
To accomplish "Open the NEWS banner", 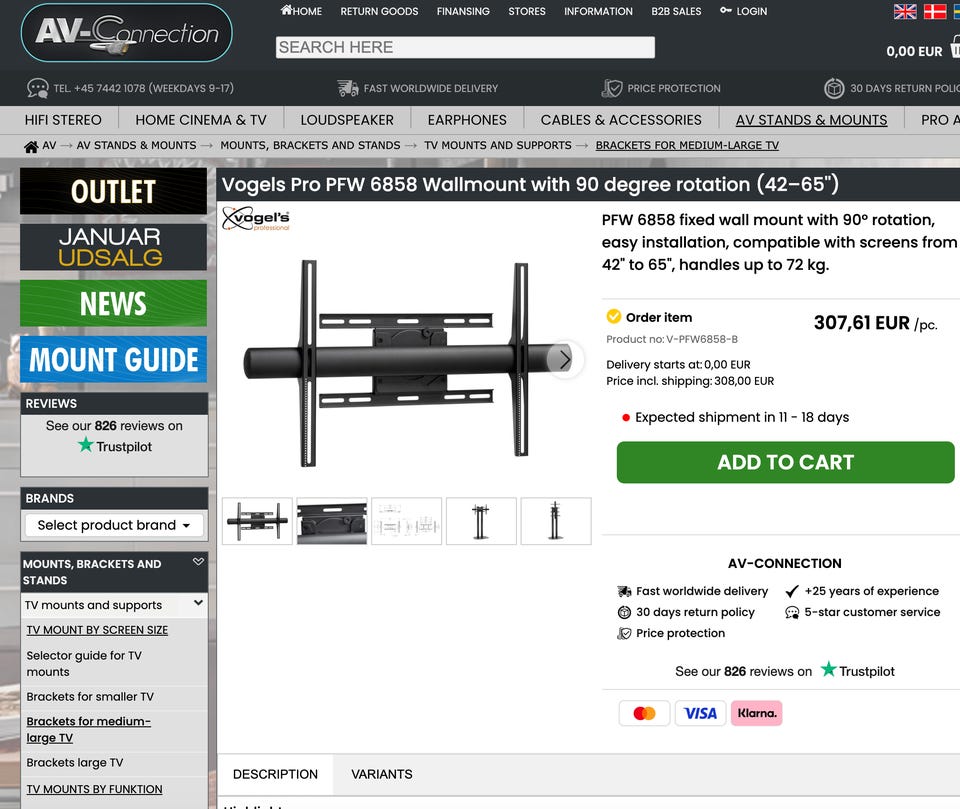I will [113, 303].
